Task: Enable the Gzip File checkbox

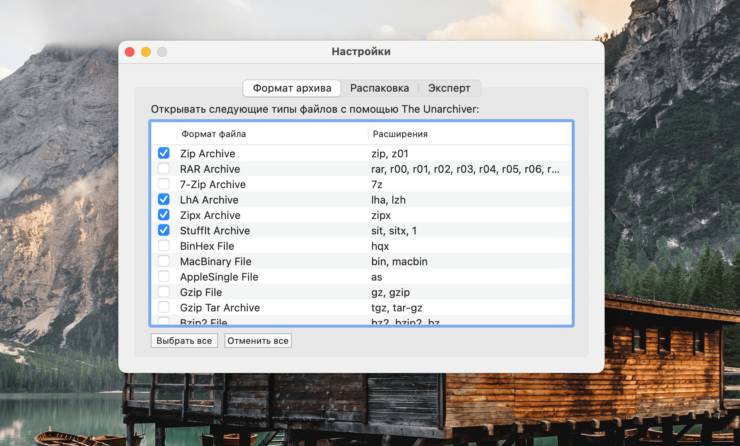Action: (164, 292)
